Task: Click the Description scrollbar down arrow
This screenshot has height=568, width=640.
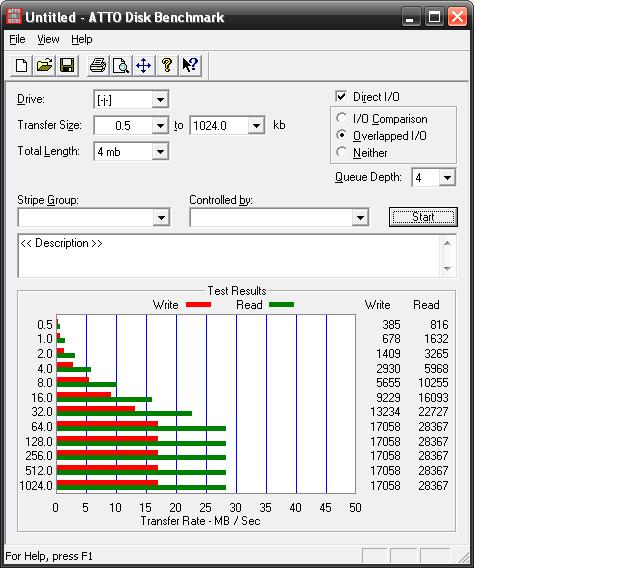Action: pos(447,268)
